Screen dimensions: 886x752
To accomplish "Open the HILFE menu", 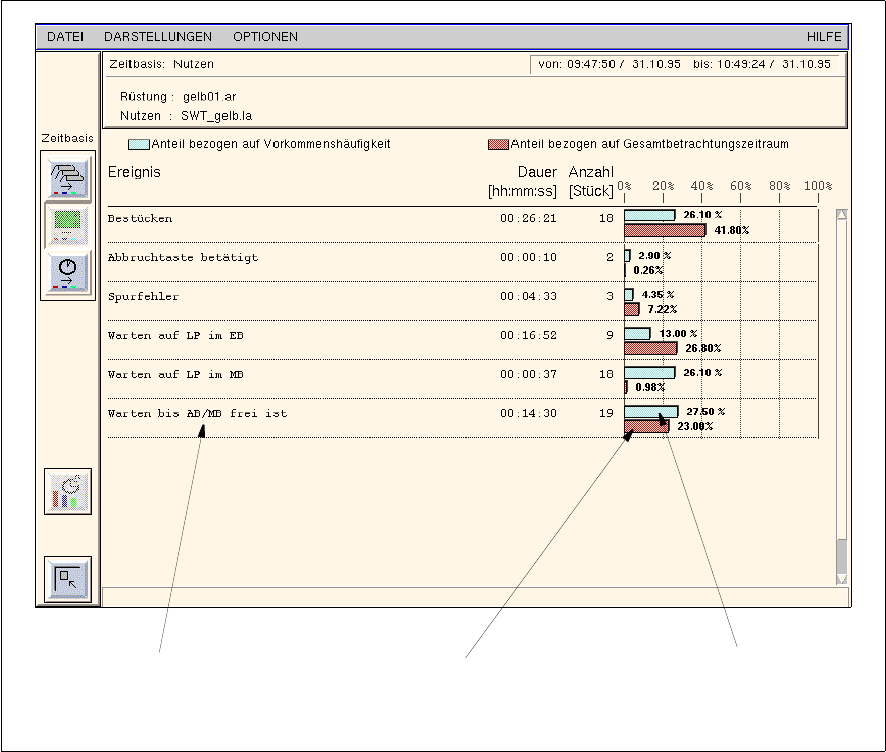I will (x=826, y=37).
